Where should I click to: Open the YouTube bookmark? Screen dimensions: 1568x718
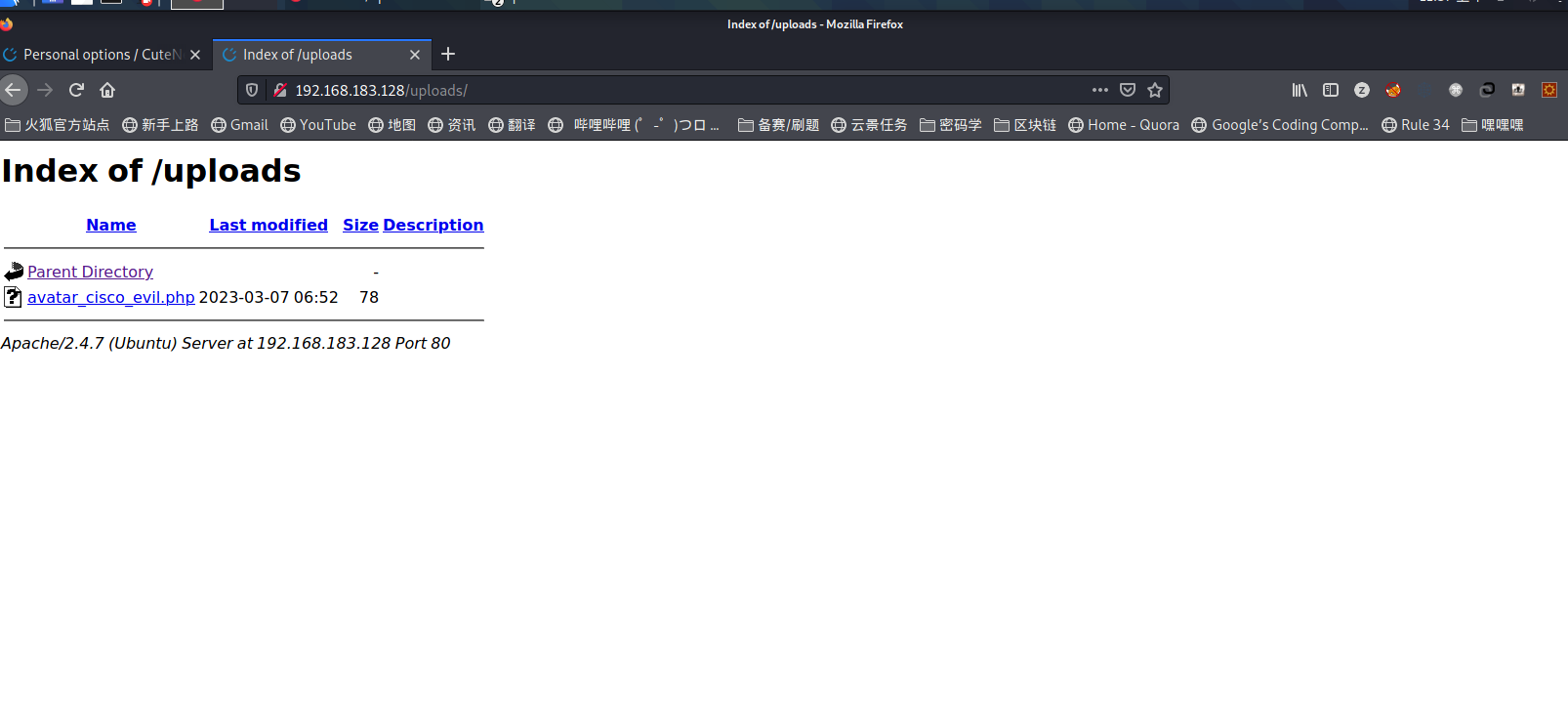click(318, 125)
